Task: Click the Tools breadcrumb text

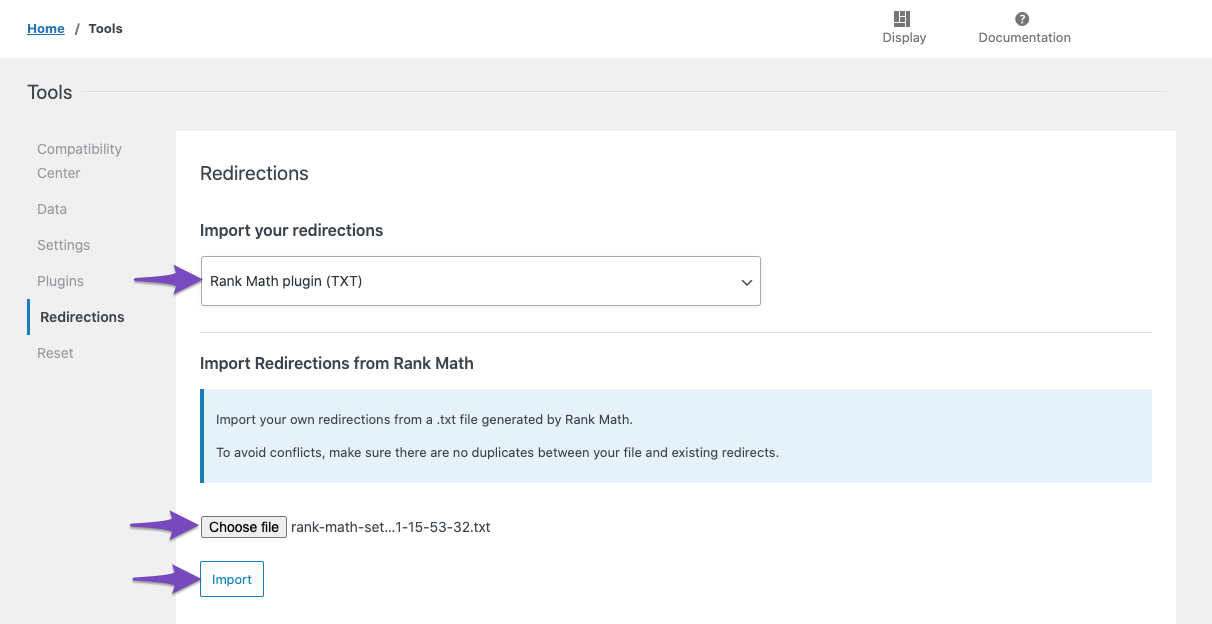Action: (105, 29)
